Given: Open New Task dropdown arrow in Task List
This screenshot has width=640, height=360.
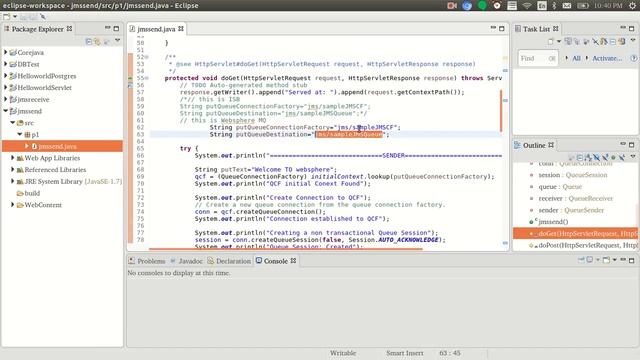Looking at the screenshot, I should point(559,41).
